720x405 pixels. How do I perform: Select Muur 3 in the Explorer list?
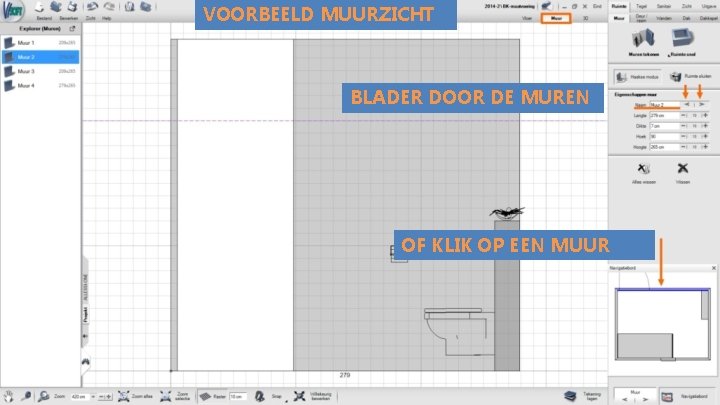tap(40, 71)
